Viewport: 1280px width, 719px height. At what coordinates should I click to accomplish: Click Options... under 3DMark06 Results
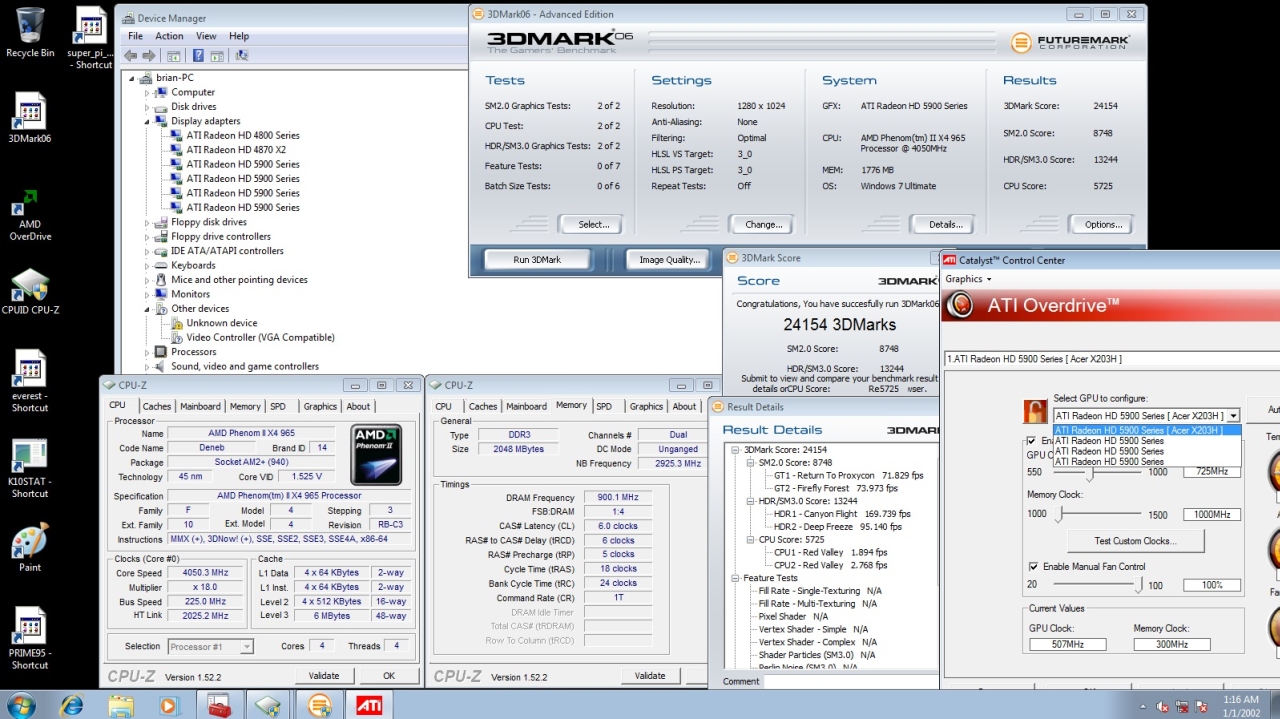pyautogui.click(x=1103, y=225)
